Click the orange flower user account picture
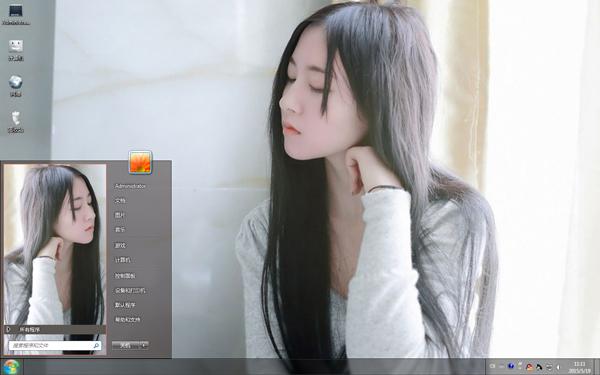This screenshot has height=375, width=600. pyautogui.click(x=140, y=162)
